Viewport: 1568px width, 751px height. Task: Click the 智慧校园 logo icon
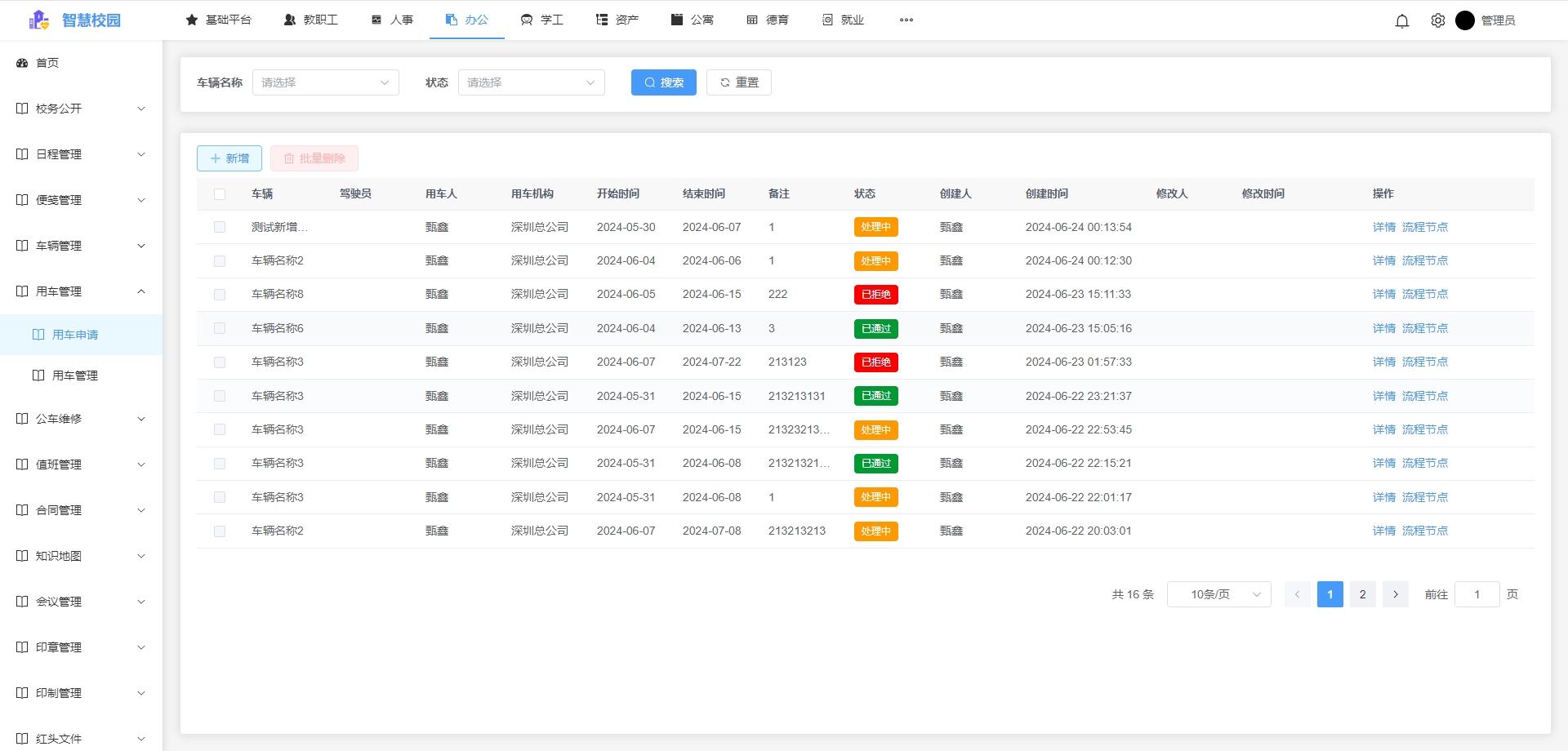[38, 20]
